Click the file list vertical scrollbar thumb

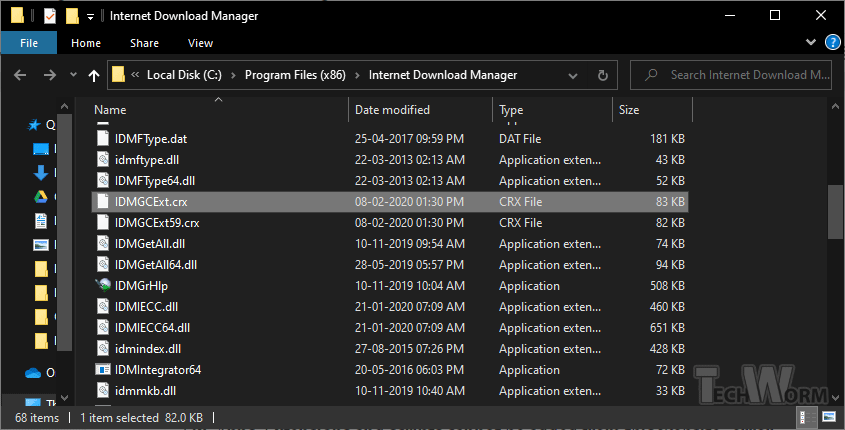[x=835, y=211]
